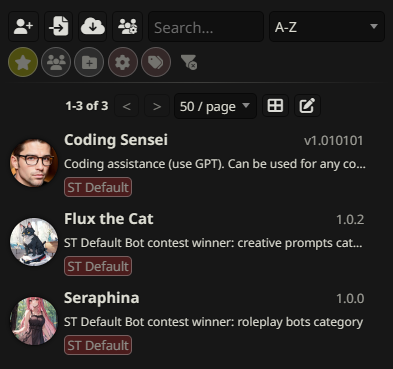Open manage tags gear icon
The width and height of the screenshot is (393, 369).
[x=123, y=62]
